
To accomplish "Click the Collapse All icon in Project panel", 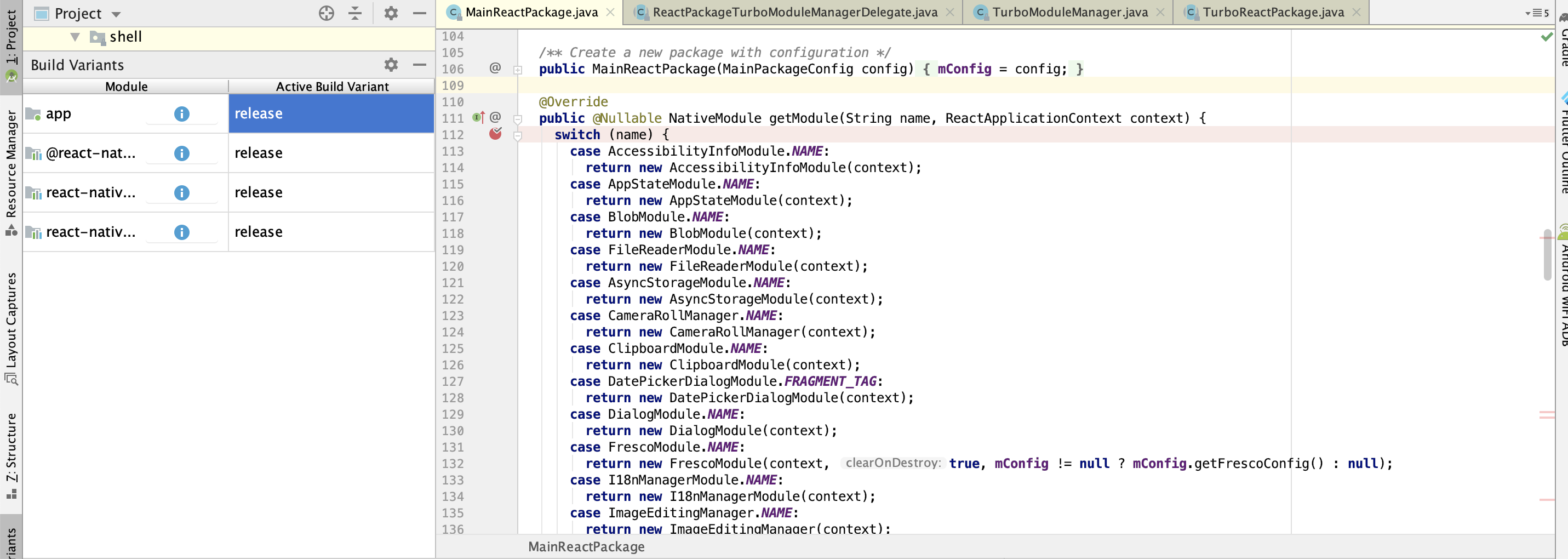I will (x=355, y=13).
